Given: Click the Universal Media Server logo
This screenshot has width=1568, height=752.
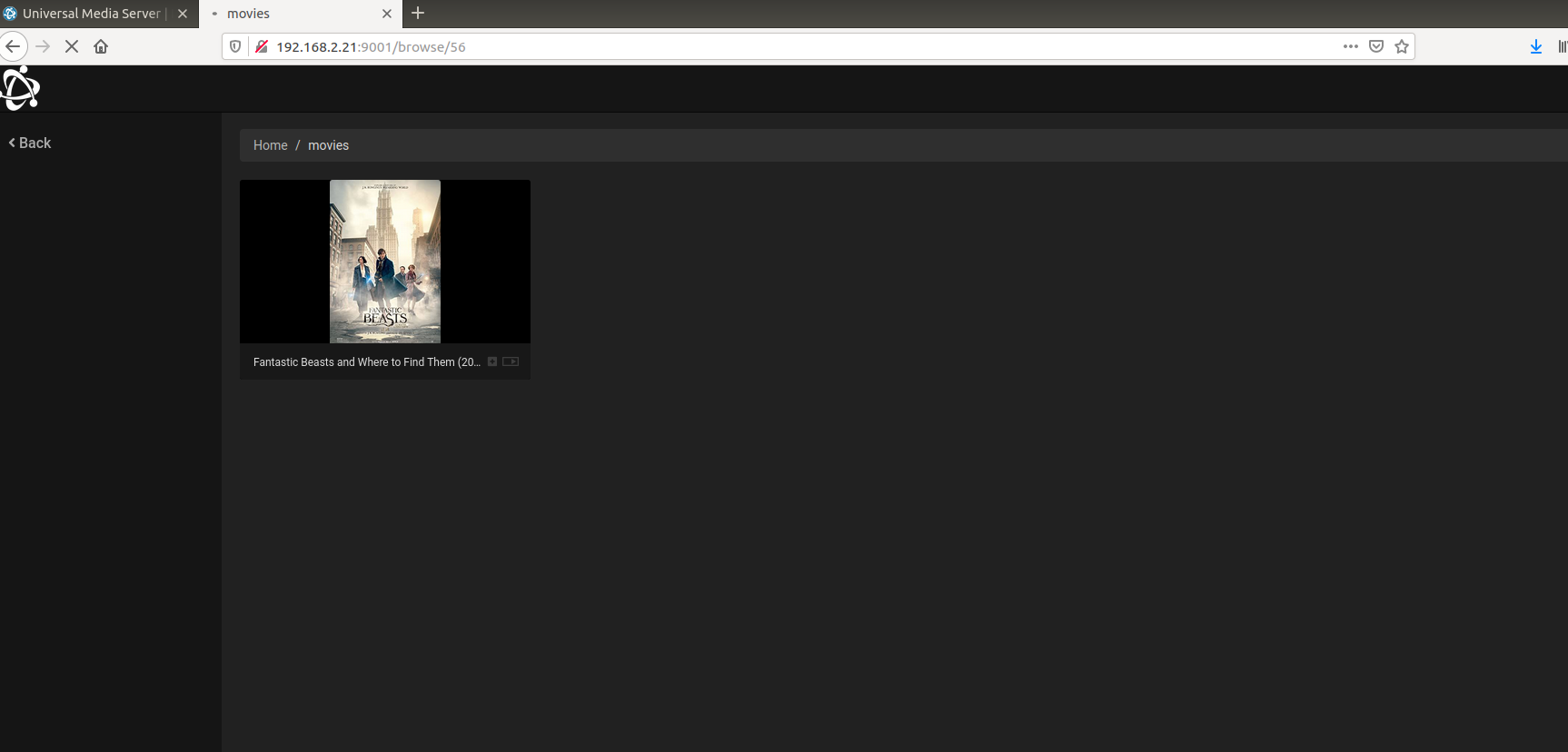Looking at the screenshot, I should click(19, 89).
